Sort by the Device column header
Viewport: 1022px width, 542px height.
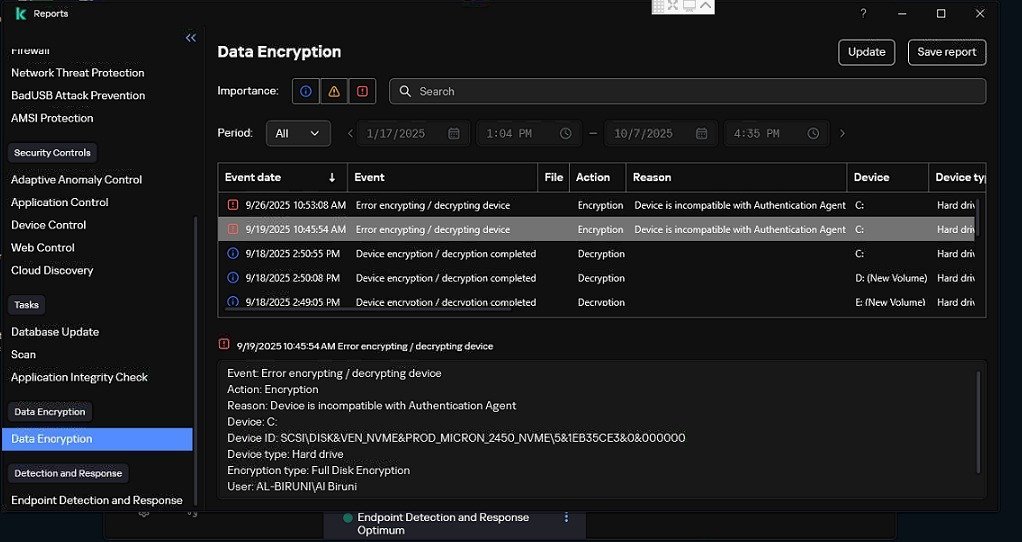click(x=888, y=177)
